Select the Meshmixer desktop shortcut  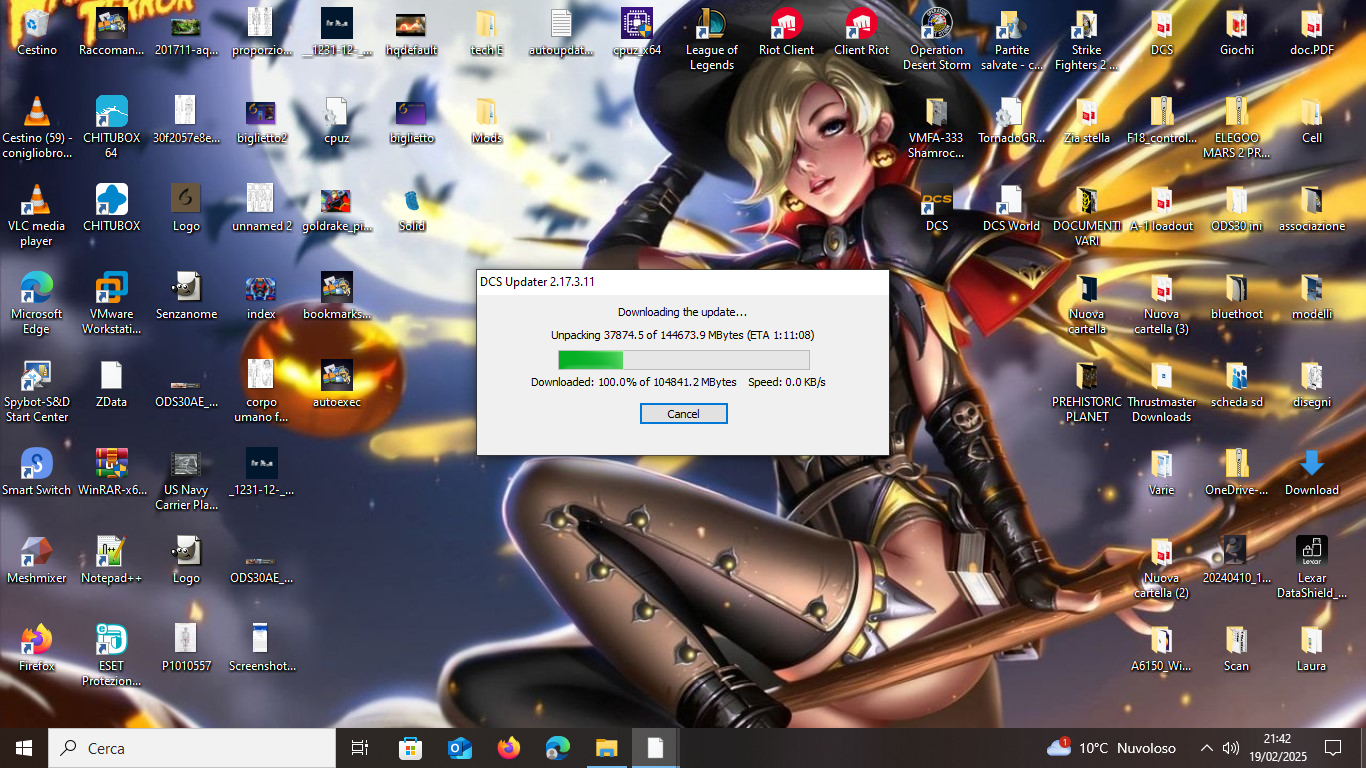tap(37, 559)
